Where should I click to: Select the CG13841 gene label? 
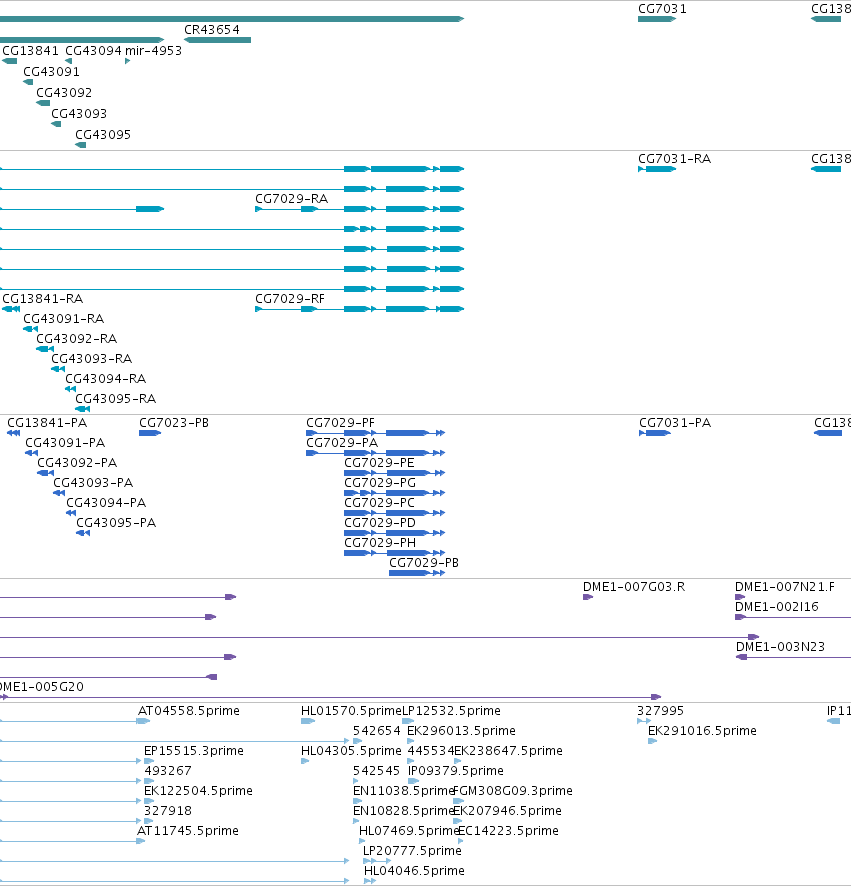pos(31,51)
